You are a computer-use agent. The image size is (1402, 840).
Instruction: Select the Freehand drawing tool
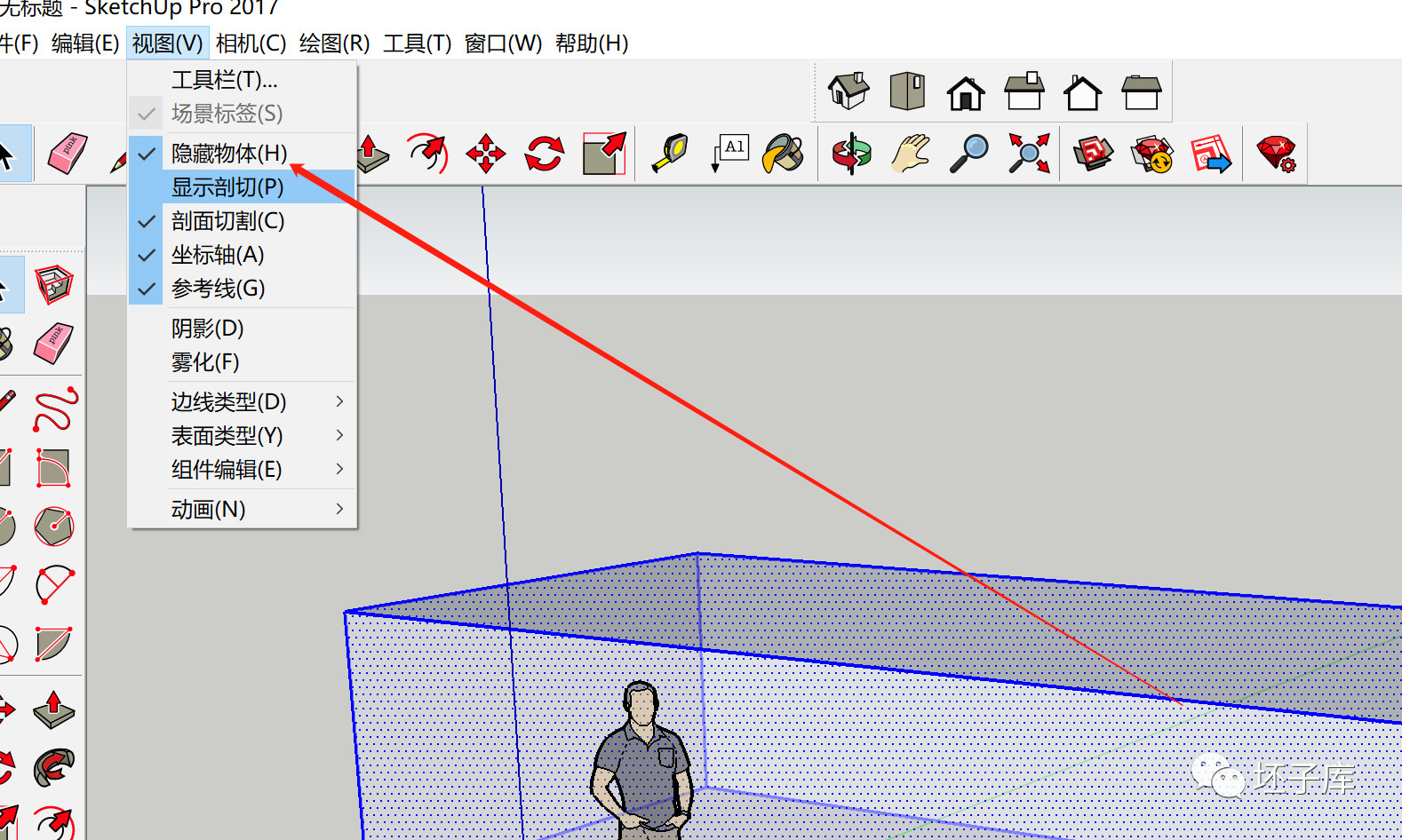pyautogui.click(x=55, y=409)
